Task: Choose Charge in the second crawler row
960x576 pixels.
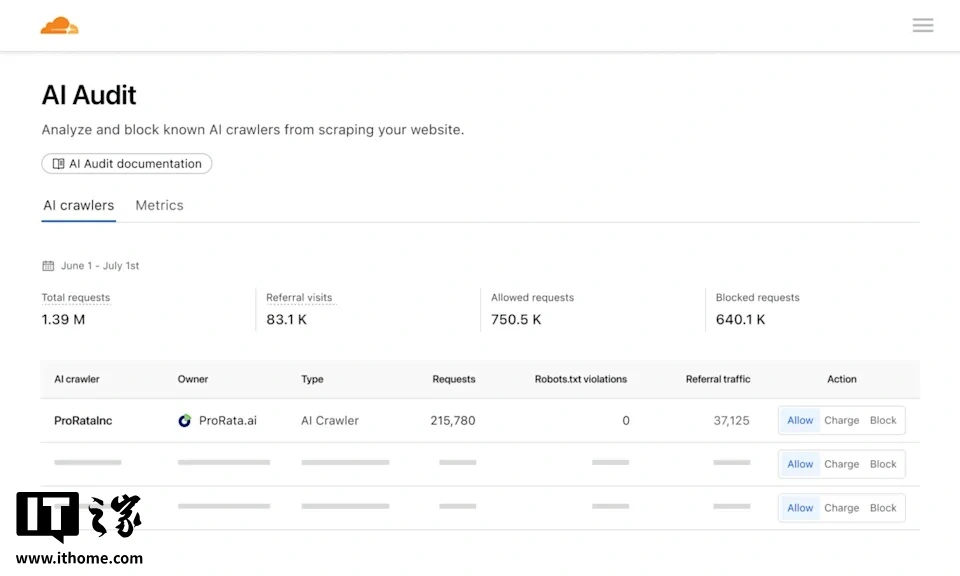Action: (x=841, y=464)
